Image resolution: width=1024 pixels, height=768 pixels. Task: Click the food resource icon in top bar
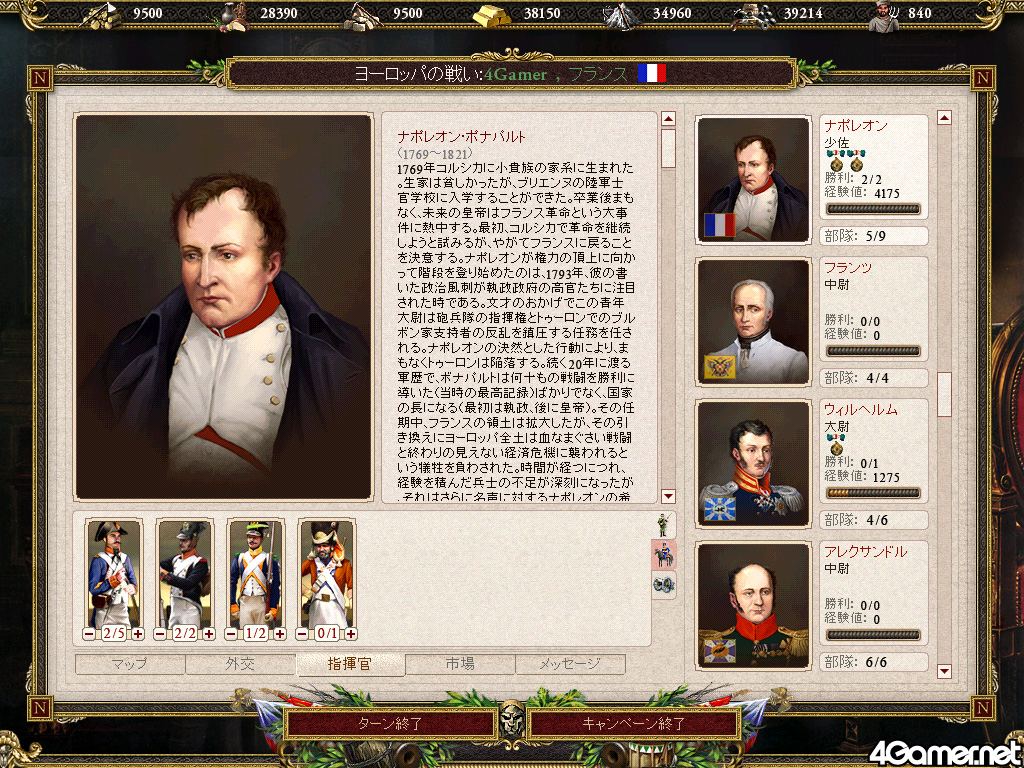click(x=231, y=15)
